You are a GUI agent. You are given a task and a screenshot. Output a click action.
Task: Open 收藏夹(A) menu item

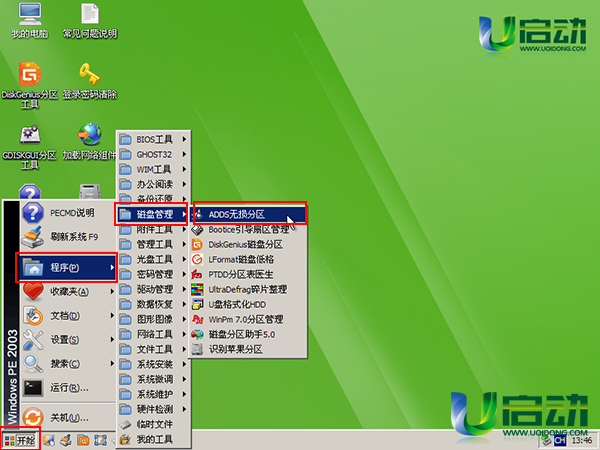pyautogui.click(x=68, y=292)
